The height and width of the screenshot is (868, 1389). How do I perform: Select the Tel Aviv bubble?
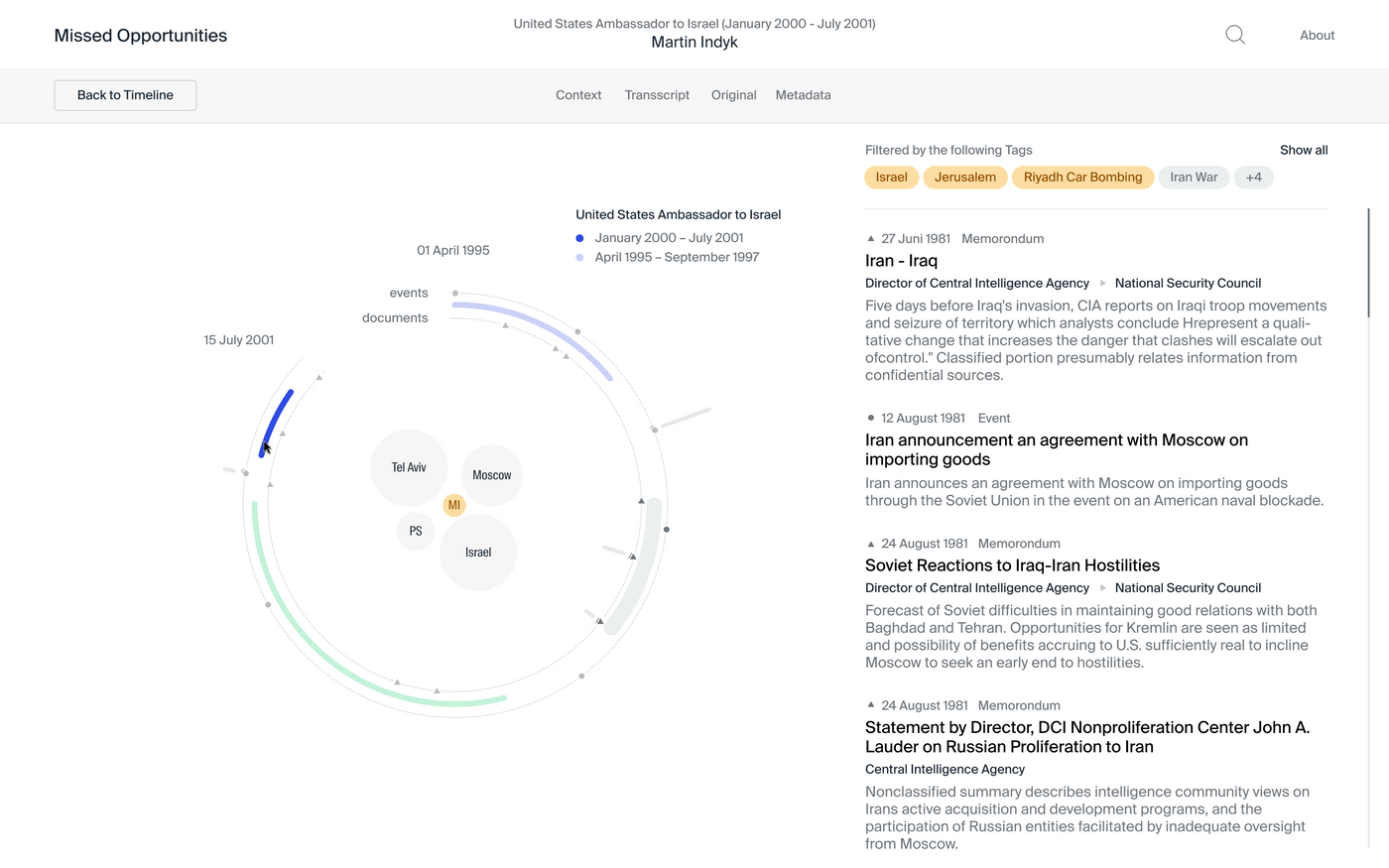pyautogui.click(x=409, y=467)
